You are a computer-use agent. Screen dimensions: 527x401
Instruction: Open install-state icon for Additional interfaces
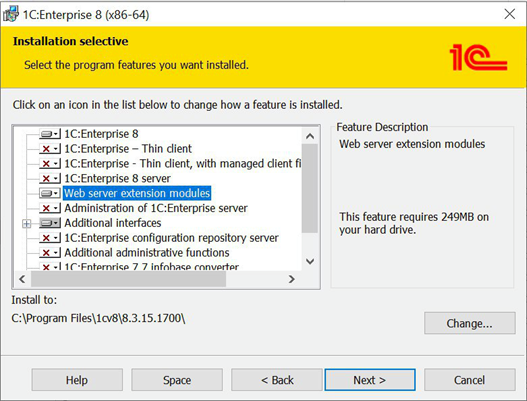[50, 223]
